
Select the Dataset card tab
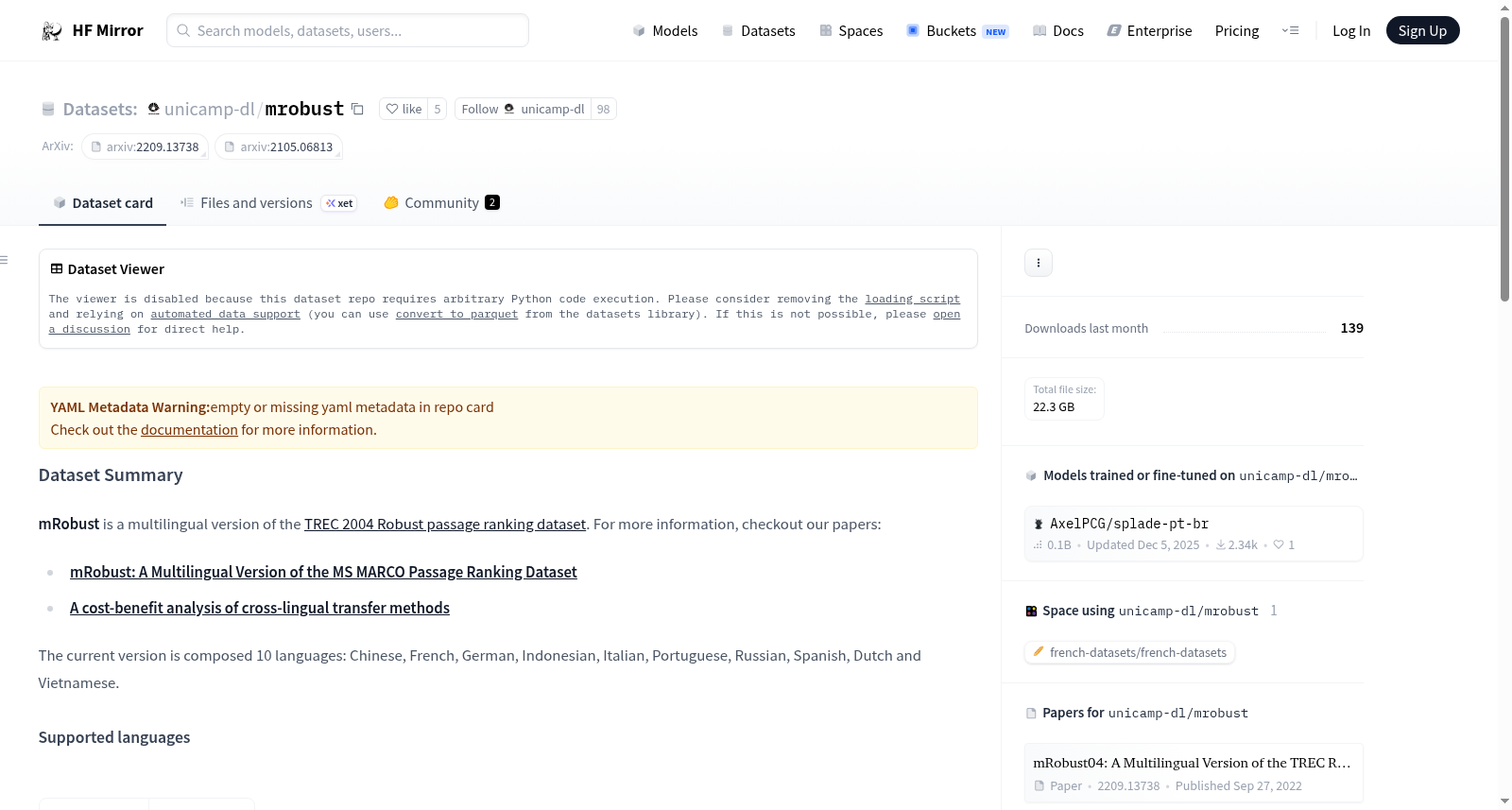(x=103, y=203)
